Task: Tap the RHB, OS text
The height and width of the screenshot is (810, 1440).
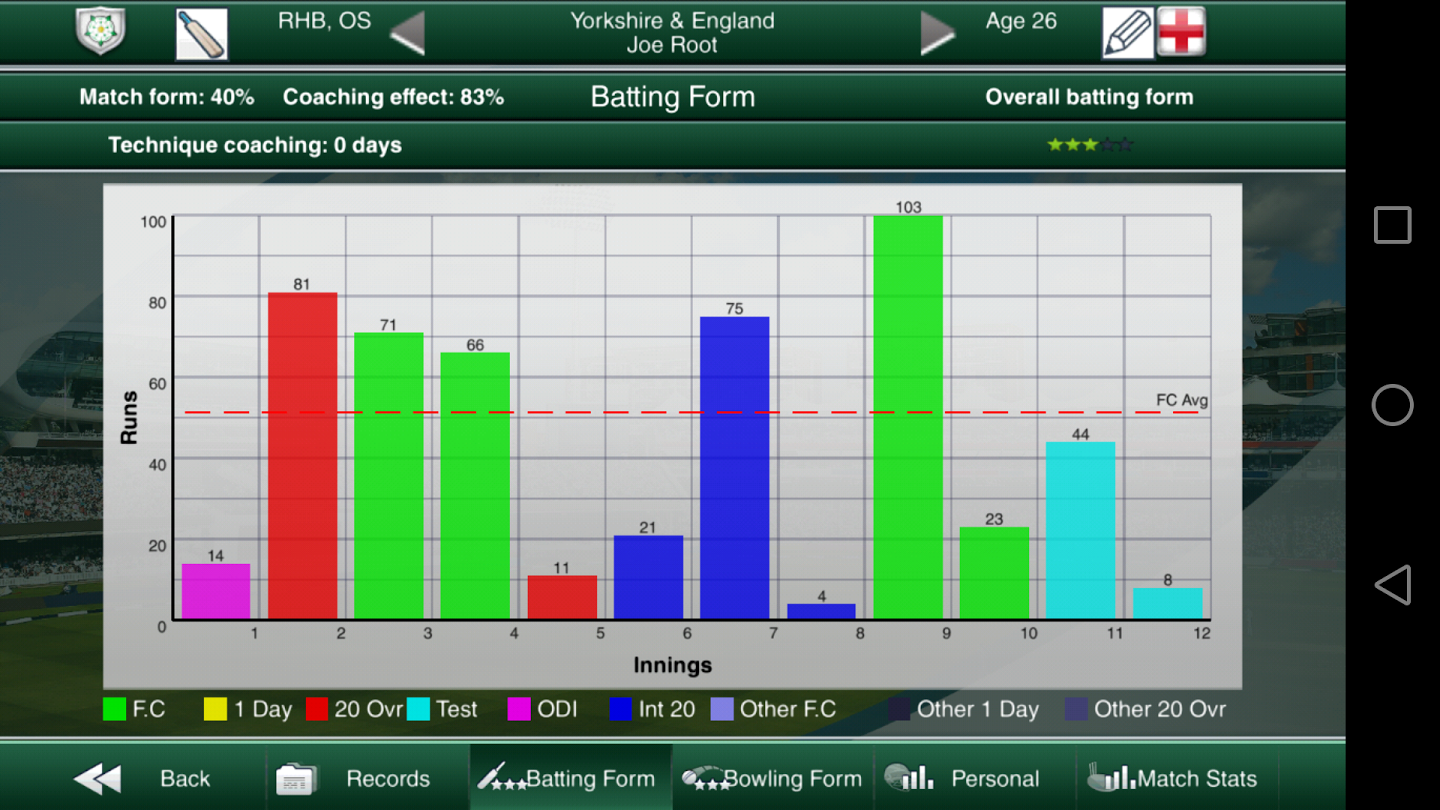Action: pos(324,21)
